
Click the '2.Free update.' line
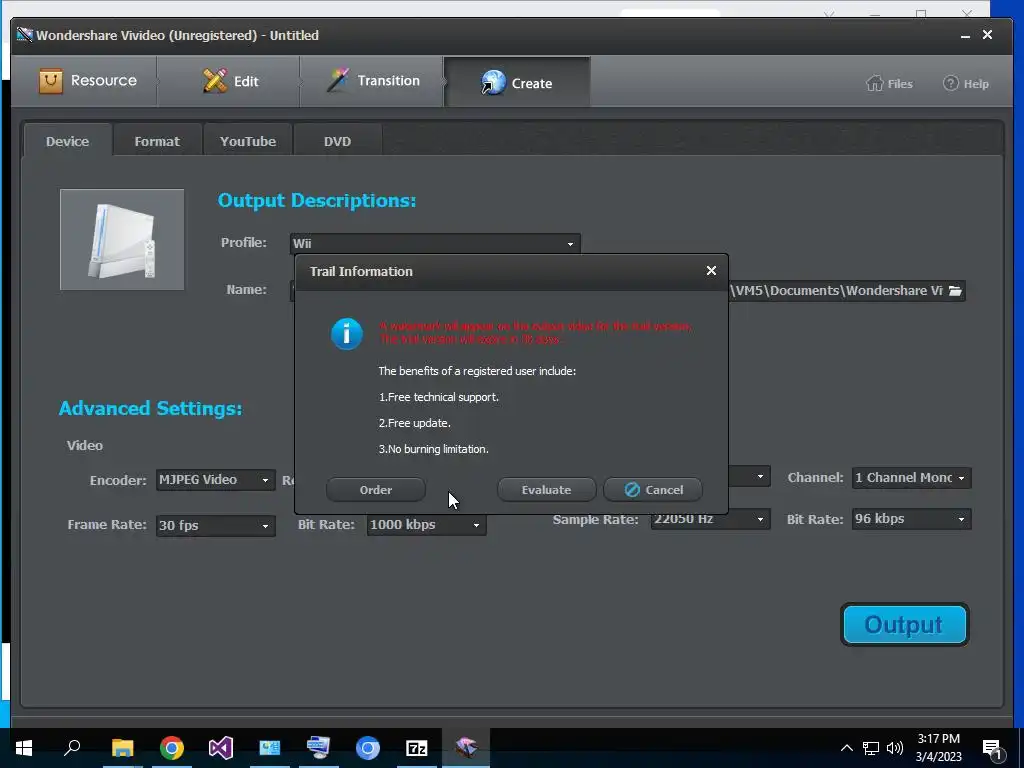pos(415,423)
